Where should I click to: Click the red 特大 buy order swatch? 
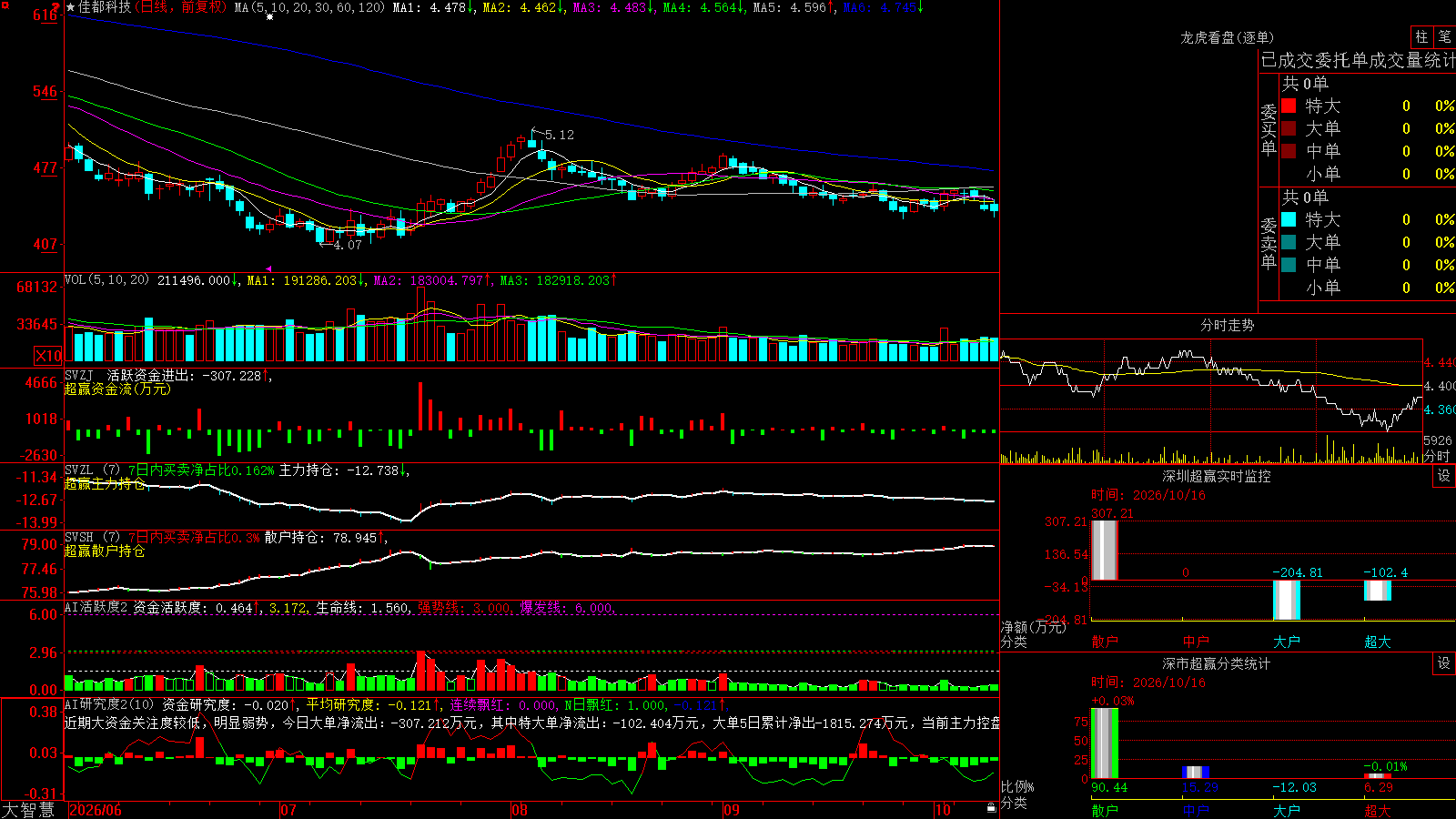[x=1289, y=106]
